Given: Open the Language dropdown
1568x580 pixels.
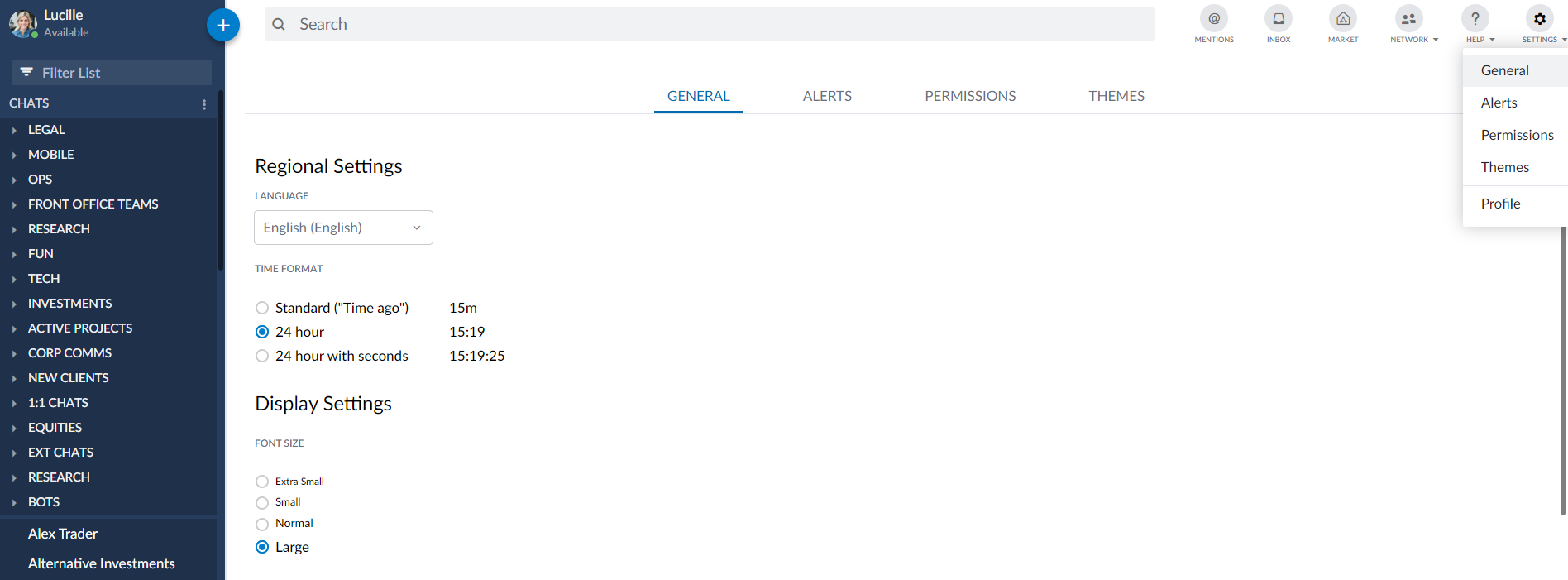Looking at the screenshot, I should point(343,228).
